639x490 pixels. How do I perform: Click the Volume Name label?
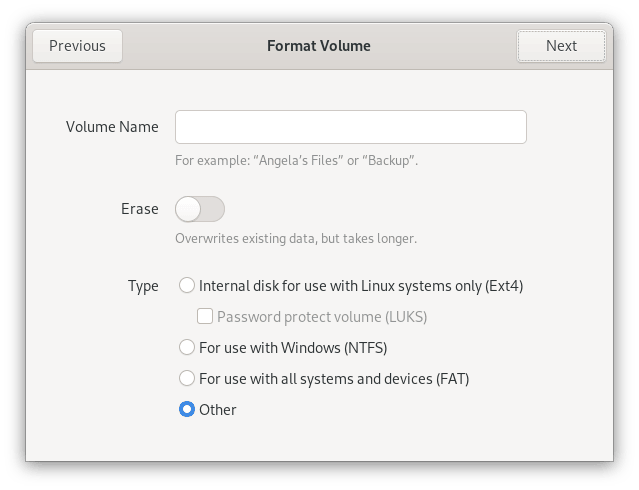[x=112, y=127]
